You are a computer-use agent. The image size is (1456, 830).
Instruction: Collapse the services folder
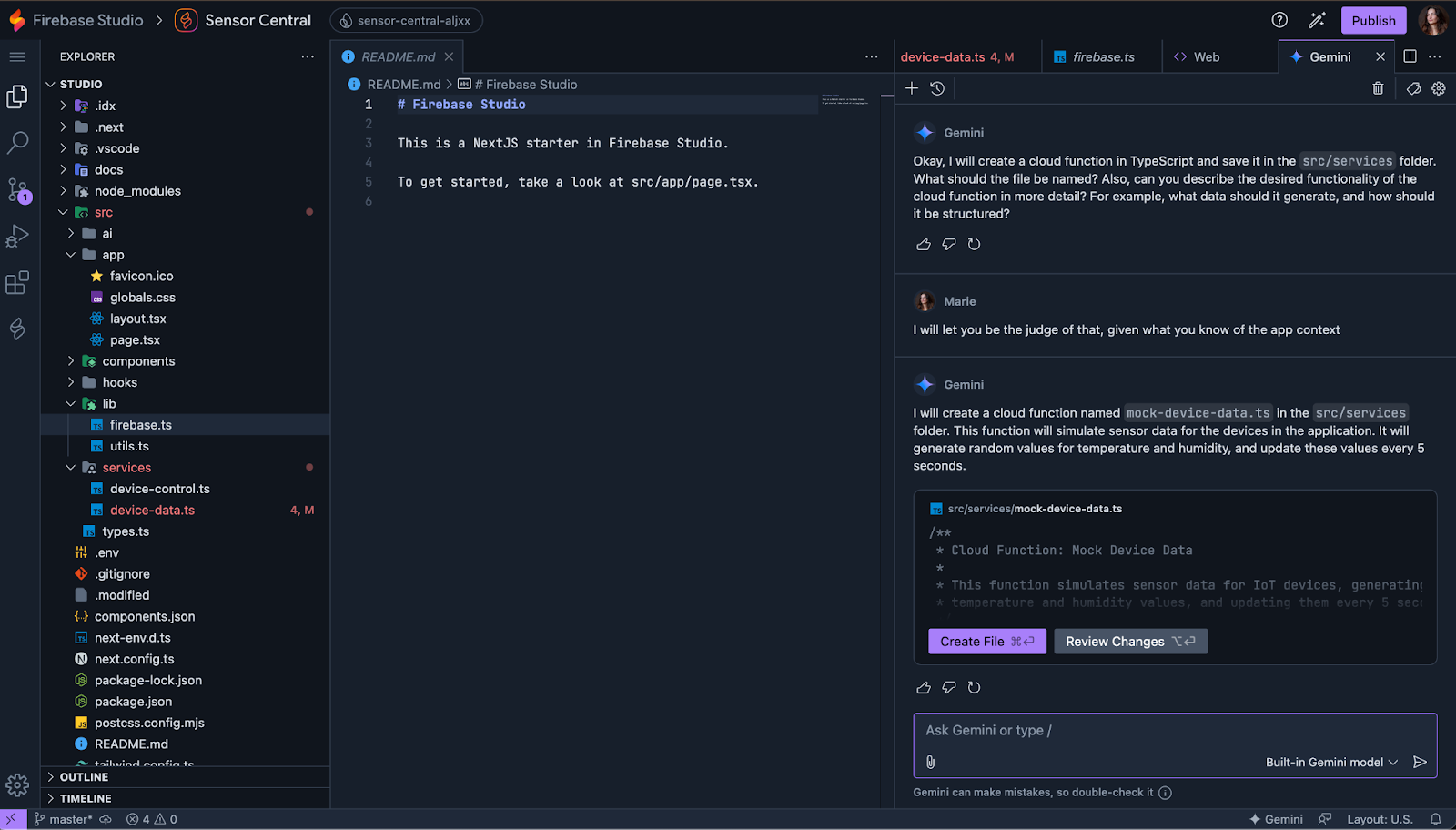point(70,468)
